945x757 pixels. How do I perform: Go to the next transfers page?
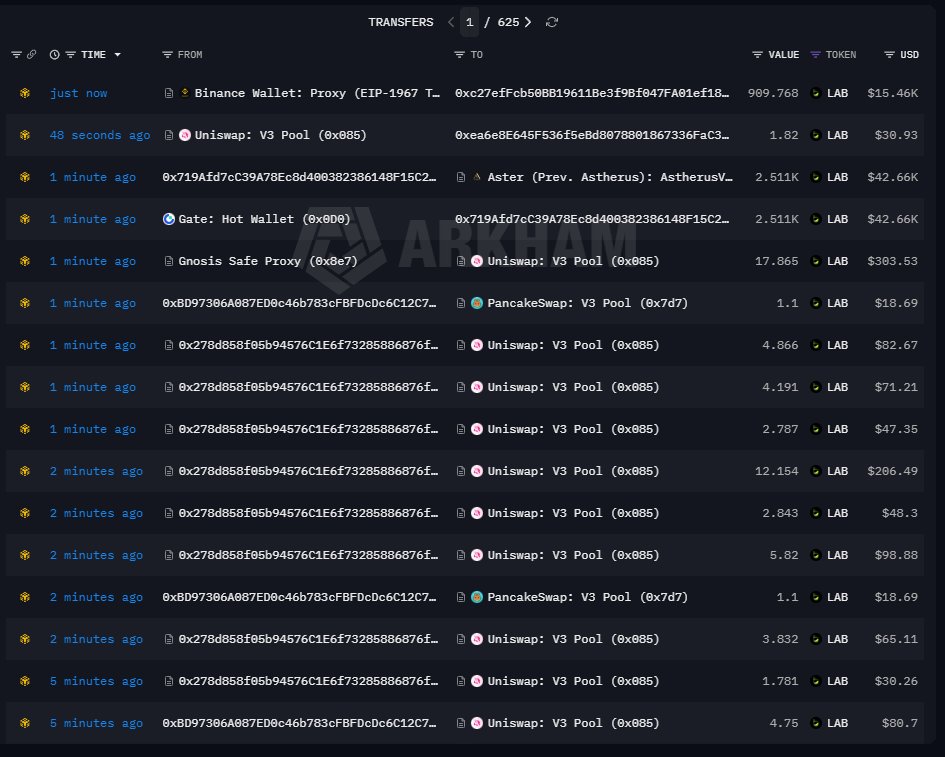(528, 22)
